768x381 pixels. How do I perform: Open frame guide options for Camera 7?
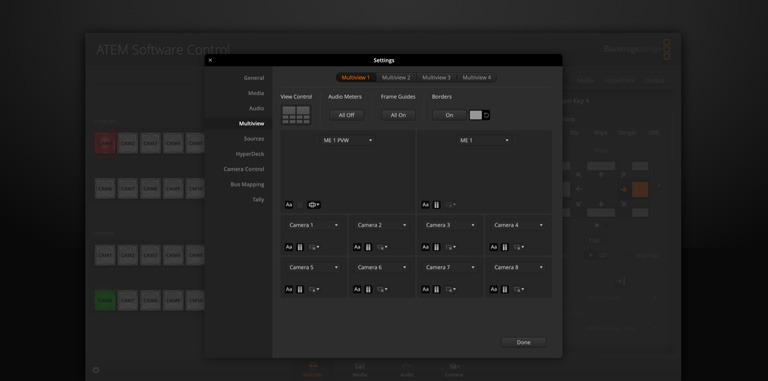point(451,289)
